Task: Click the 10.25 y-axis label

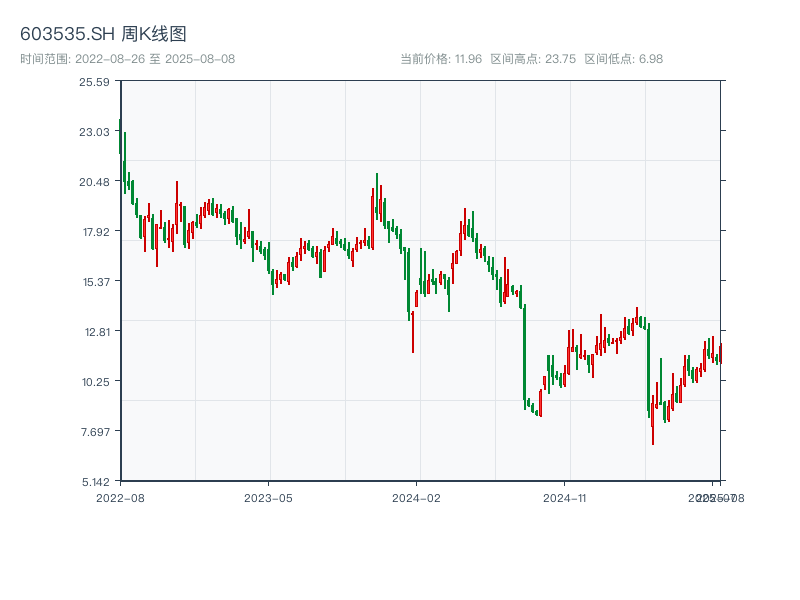Action: click(x=95, y=381)
